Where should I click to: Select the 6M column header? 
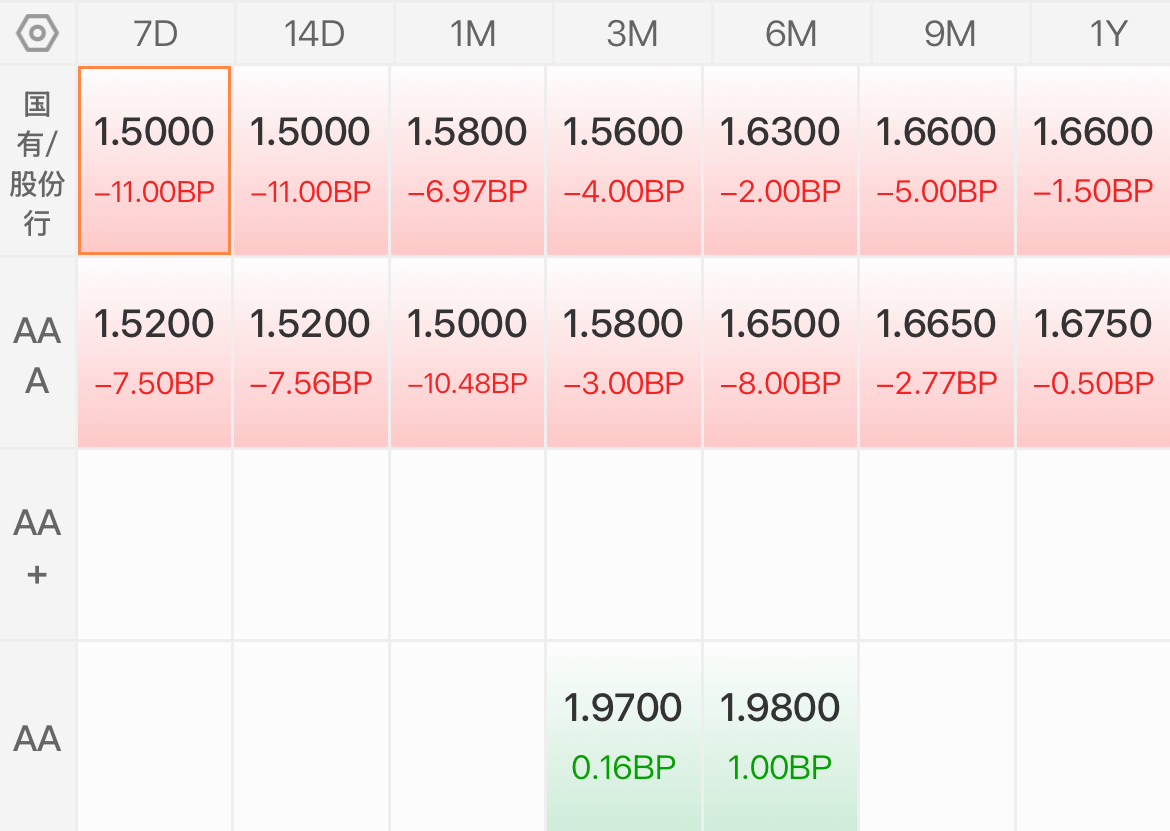click(791, 34)
